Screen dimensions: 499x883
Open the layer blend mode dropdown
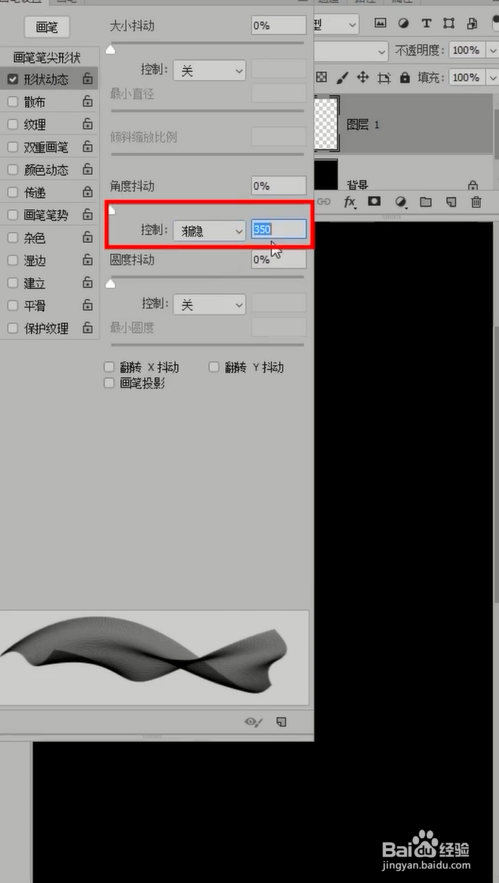click(x=351, y=51)
